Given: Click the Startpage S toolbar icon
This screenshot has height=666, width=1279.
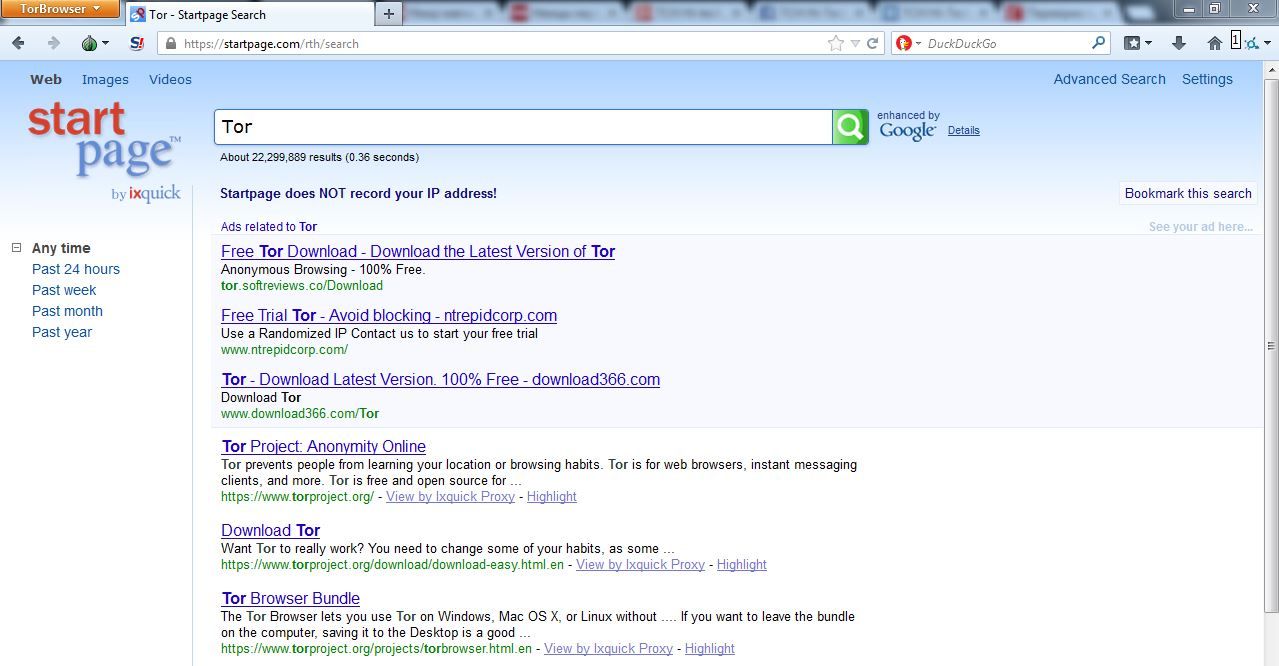Looking at the screenshot, I should click(137, 43).
